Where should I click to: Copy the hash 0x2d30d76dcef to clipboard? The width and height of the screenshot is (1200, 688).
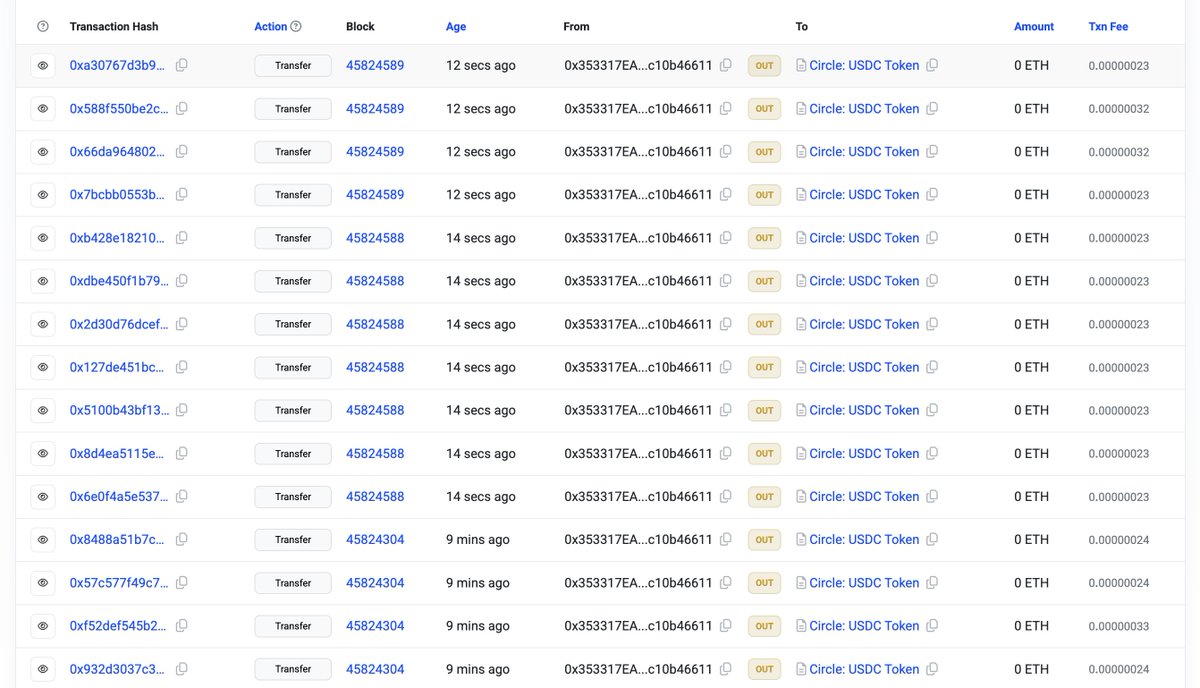pyautogui.click(x=181, y=324)
